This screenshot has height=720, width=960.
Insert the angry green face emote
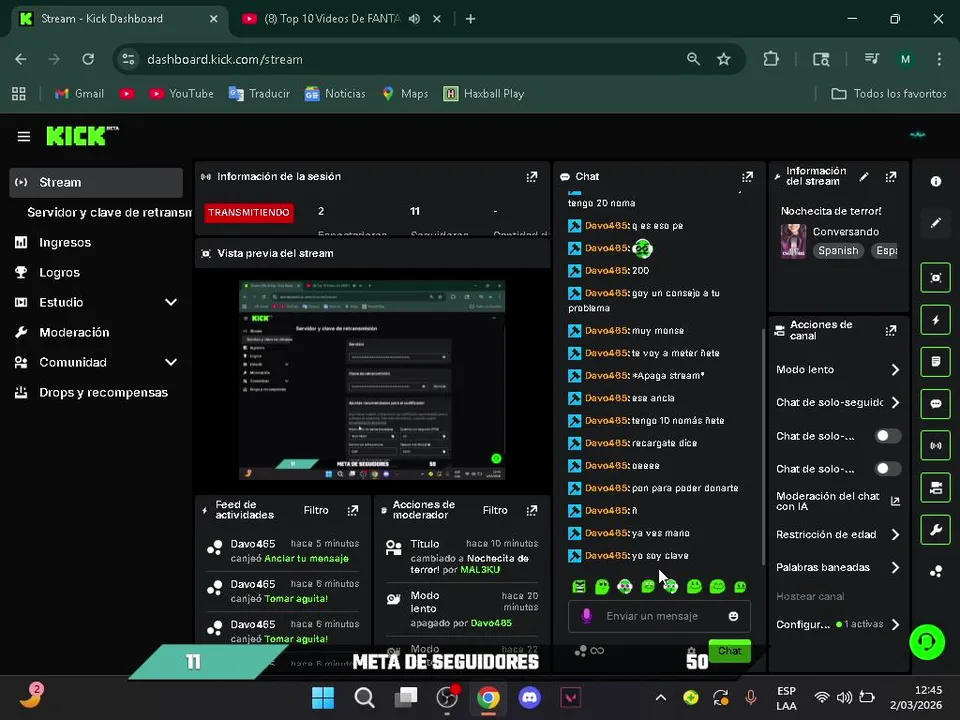tap(579, 587)
